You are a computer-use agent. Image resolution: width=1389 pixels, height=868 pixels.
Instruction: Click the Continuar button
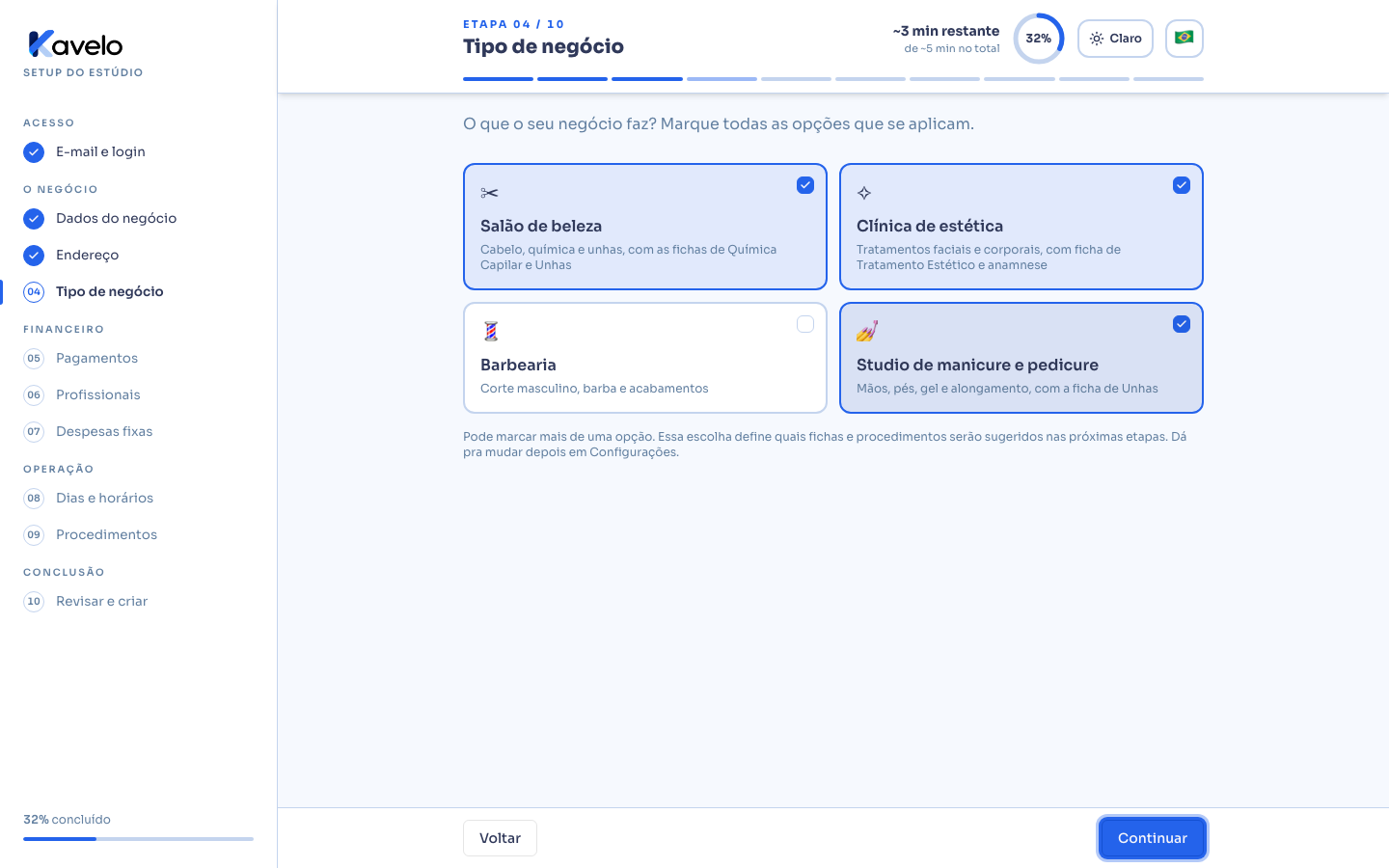1153,838
